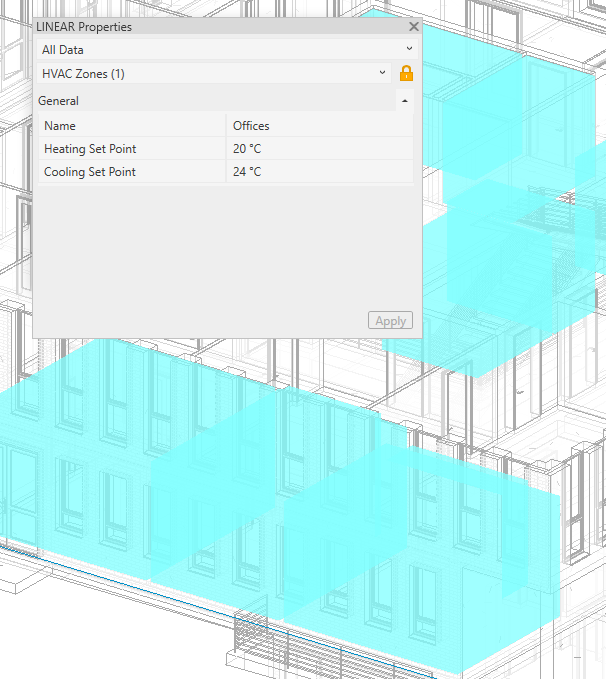
Task: Click the Apply button
Action: click(x=390, y=321)
